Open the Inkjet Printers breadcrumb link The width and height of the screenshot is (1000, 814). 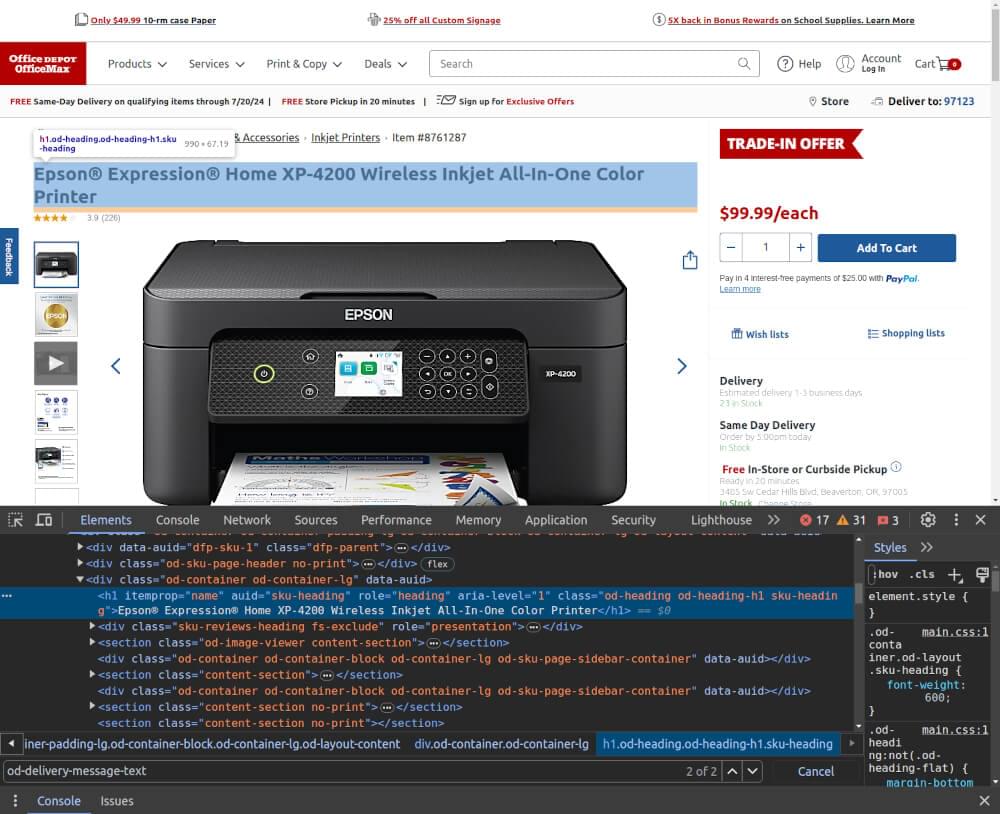coord(345,137)
